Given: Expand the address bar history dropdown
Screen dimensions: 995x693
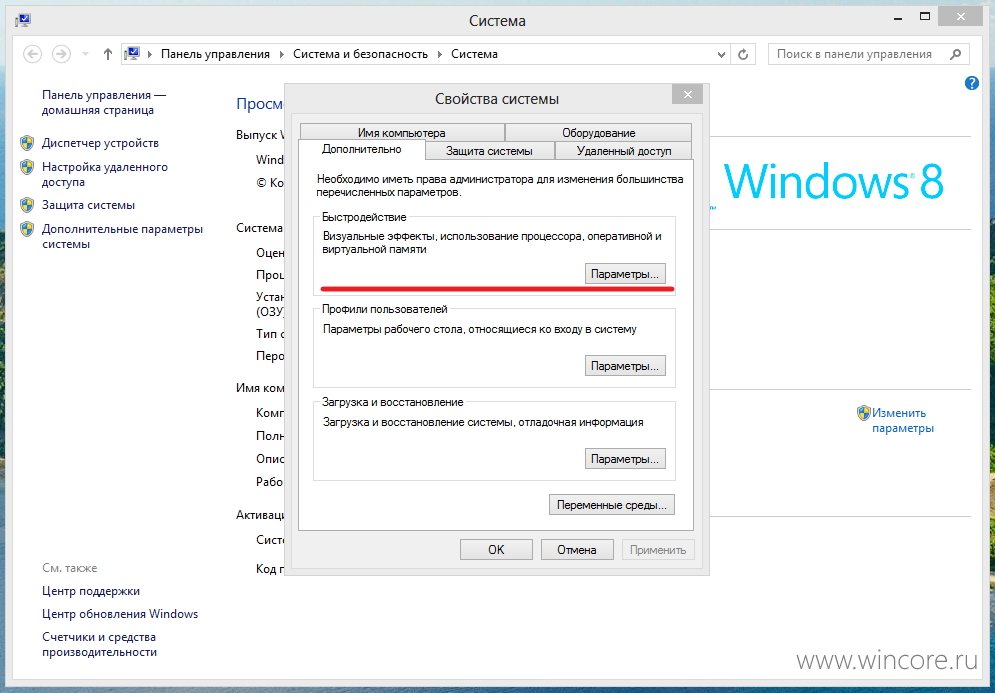Looking at the screenshot, I should (x=722, y=55).
